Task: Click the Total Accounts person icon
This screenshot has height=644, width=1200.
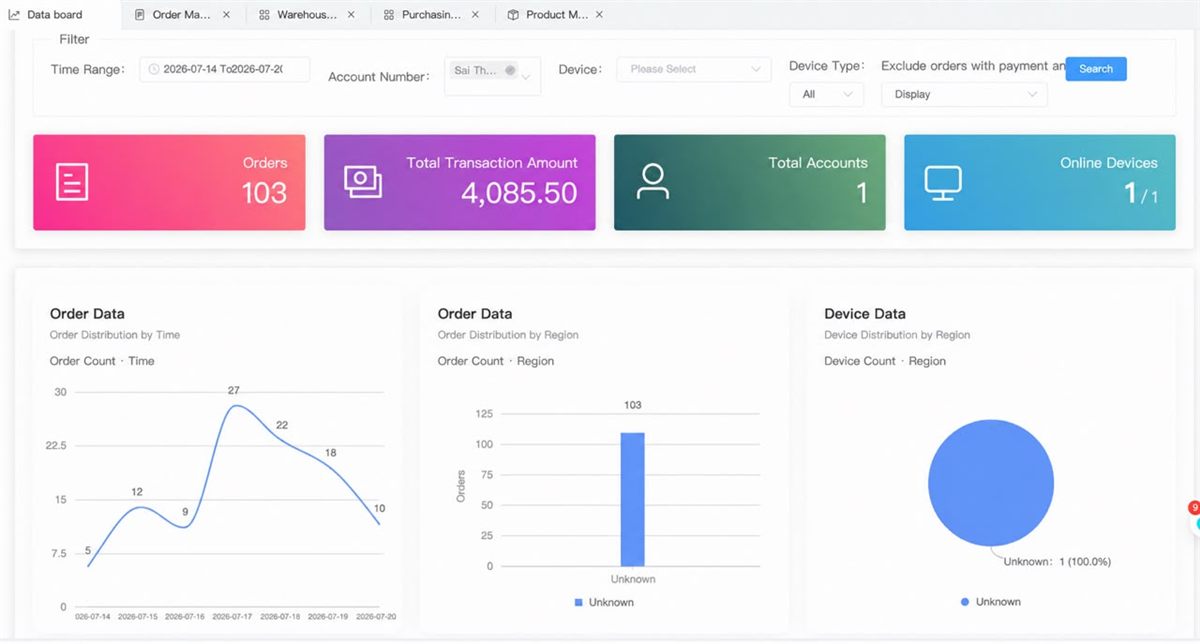Action: (x=653, y=181)
